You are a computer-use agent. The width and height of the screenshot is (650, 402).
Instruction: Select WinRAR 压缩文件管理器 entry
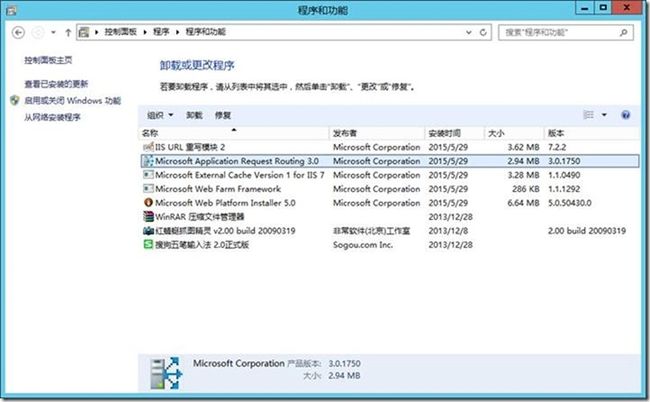tap(199, 217)
